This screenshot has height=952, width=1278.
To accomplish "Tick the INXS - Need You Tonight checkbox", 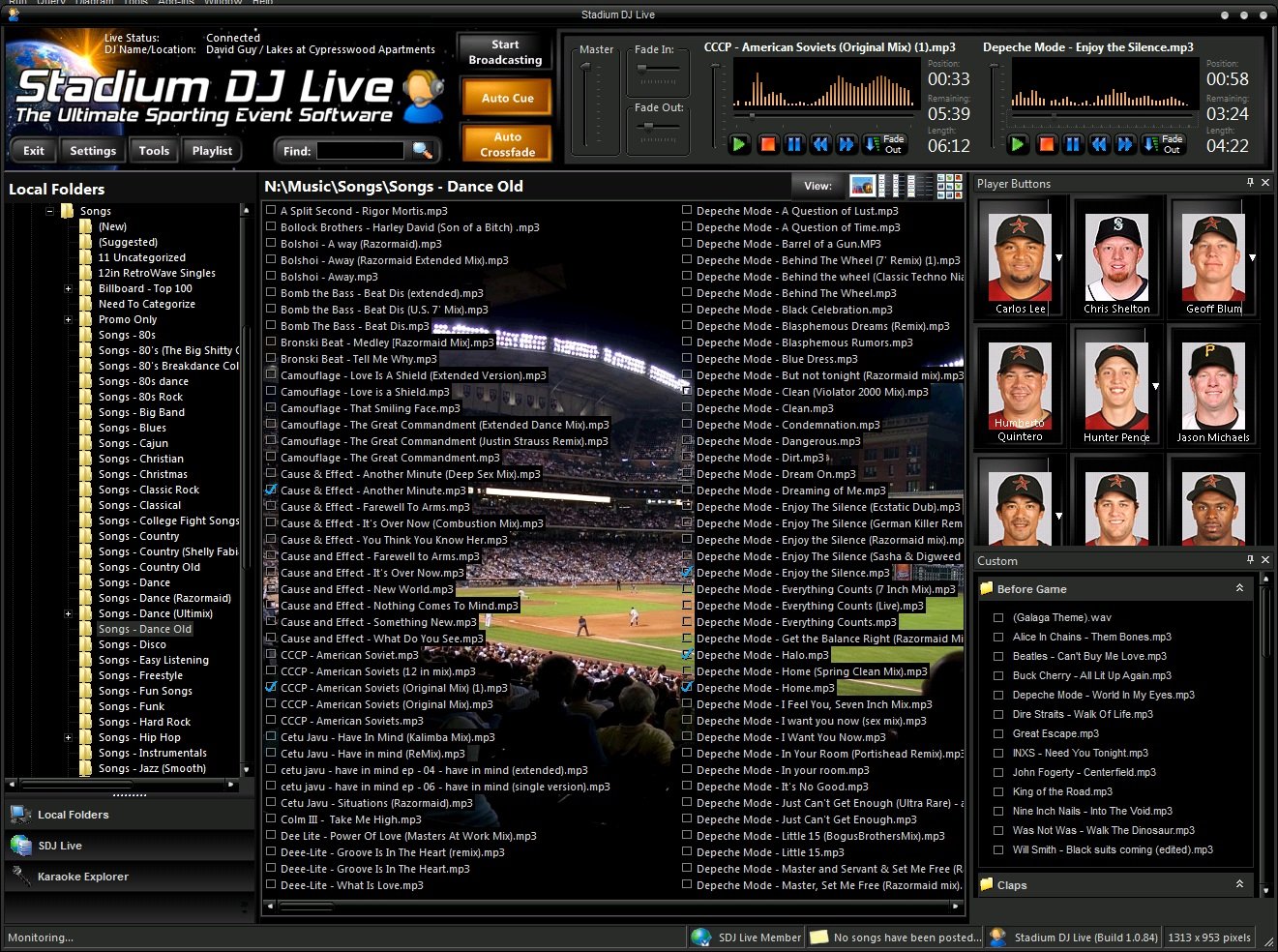I will click(998, 753).
